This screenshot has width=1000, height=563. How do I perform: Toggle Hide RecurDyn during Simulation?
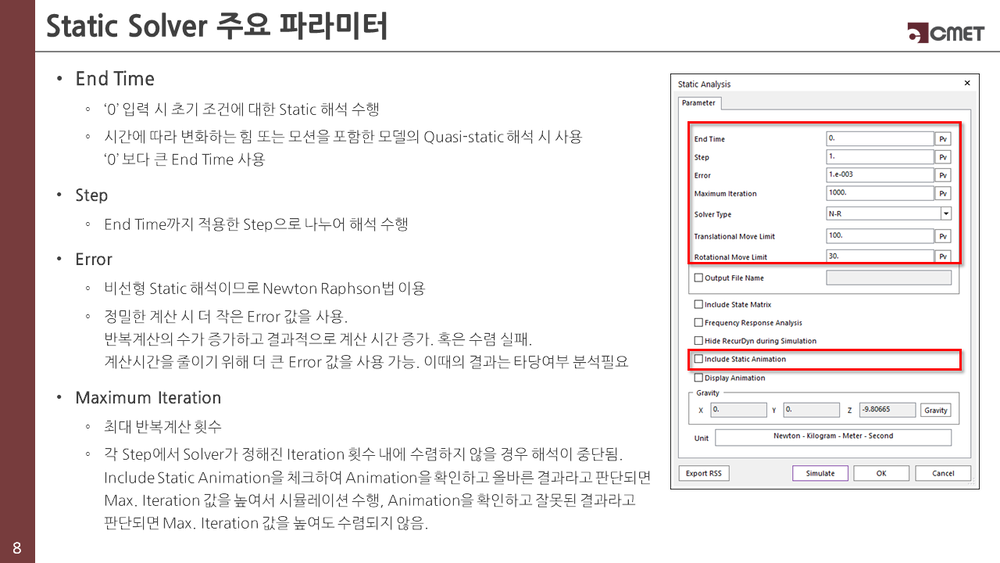click(x=699, y=341)
